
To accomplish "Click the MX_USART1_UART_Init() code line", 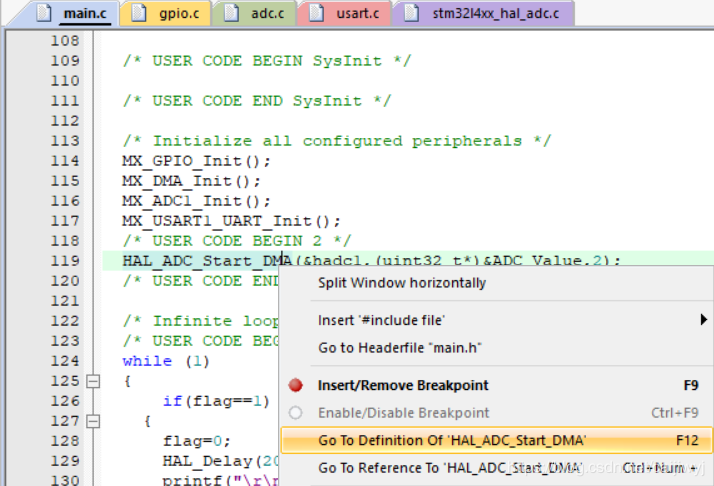I will tap(231, 221).
